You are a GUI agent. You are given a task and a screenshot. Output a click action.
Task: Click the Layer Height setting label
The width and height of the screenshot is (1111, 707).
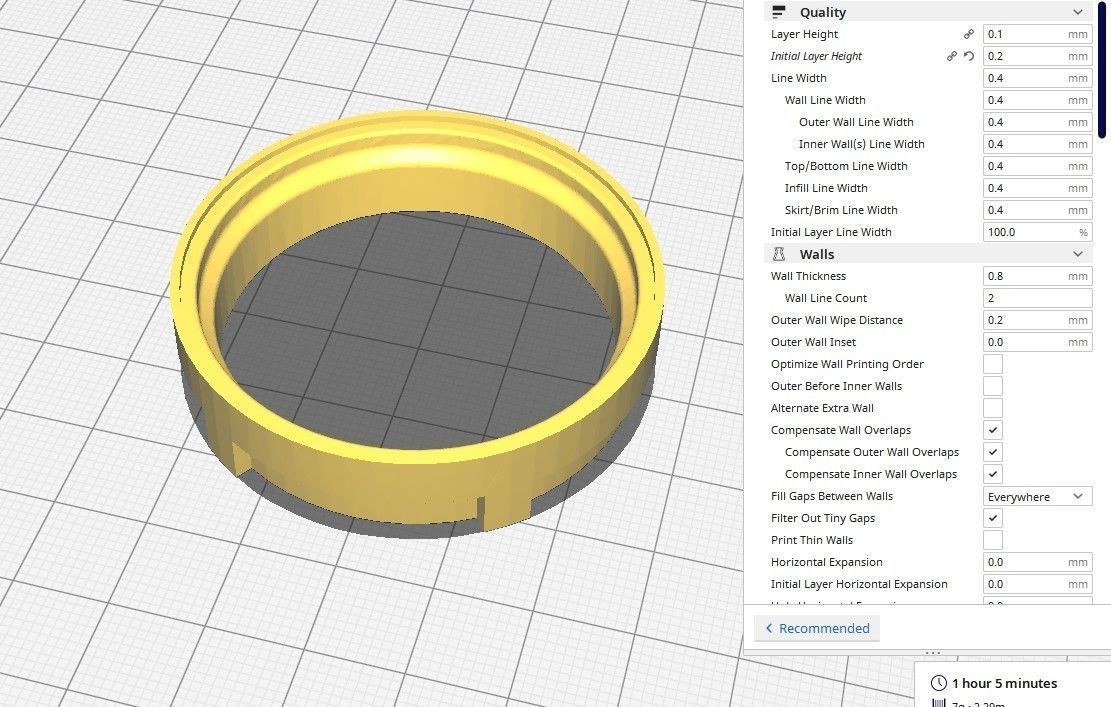pyautogui.click(x=804, y=34)
